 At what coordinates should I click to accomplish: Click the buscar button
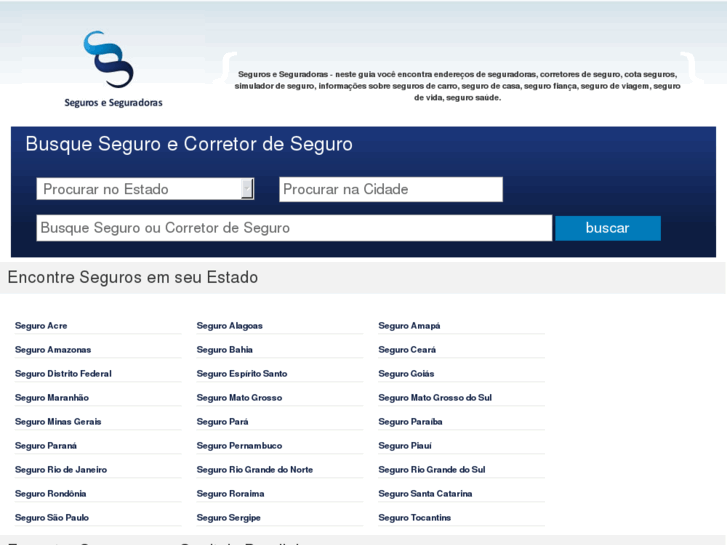coord(608,228)
